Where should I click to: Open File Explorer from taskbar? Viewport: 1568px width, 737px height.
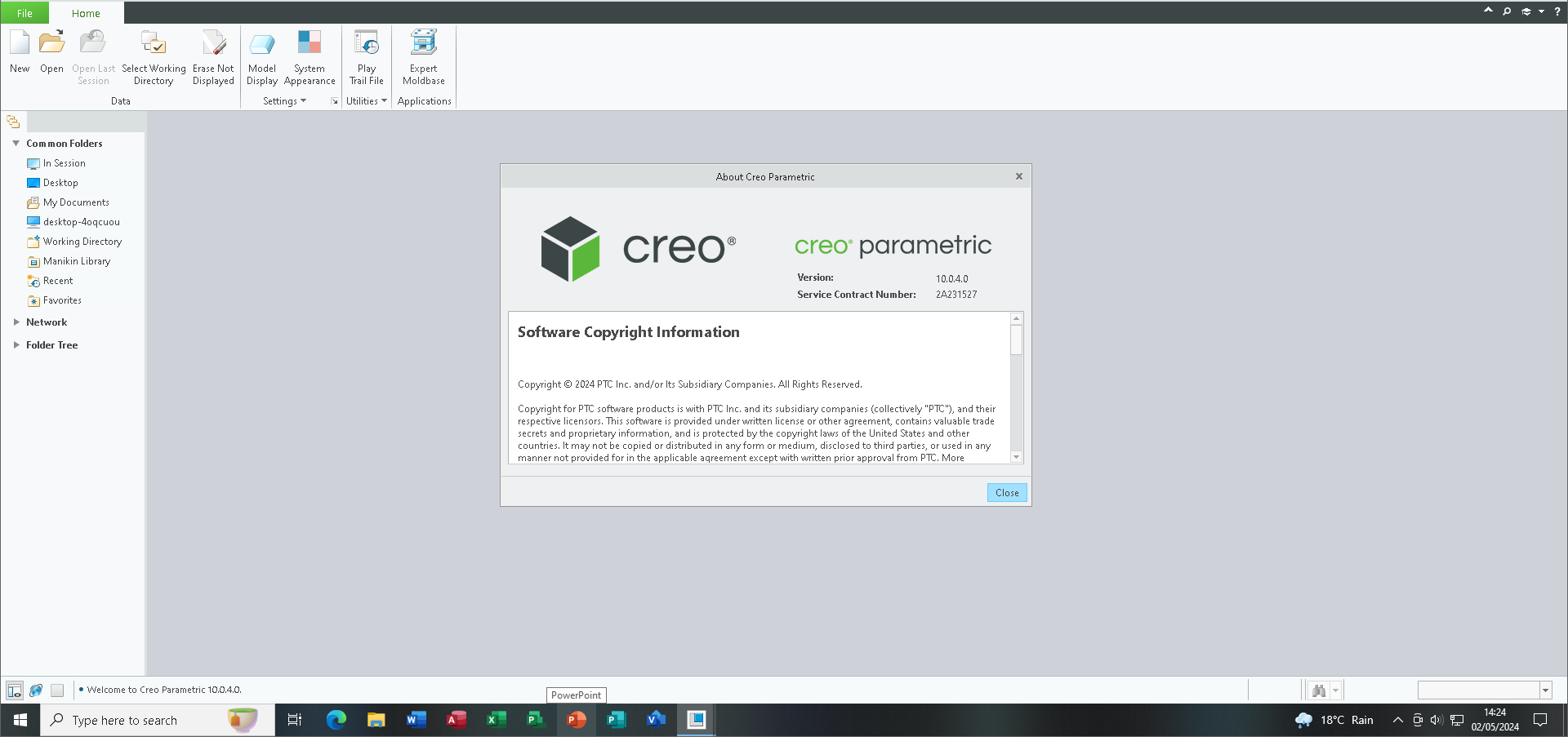[x=376, y=720]
